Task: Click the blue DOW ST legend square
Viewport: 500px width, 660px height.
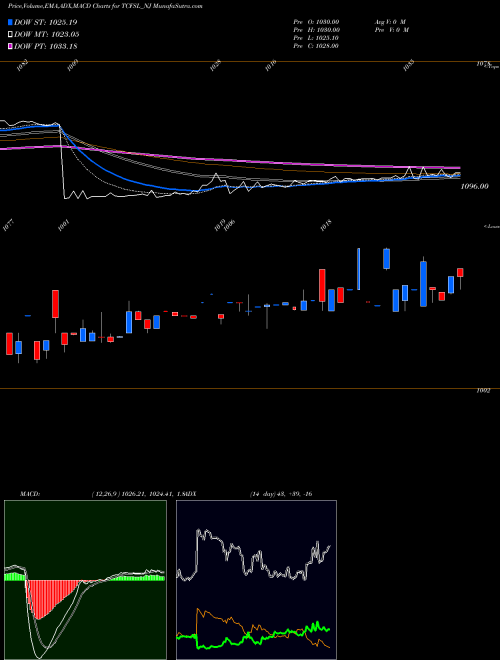Action: click(x=10, y=22)
